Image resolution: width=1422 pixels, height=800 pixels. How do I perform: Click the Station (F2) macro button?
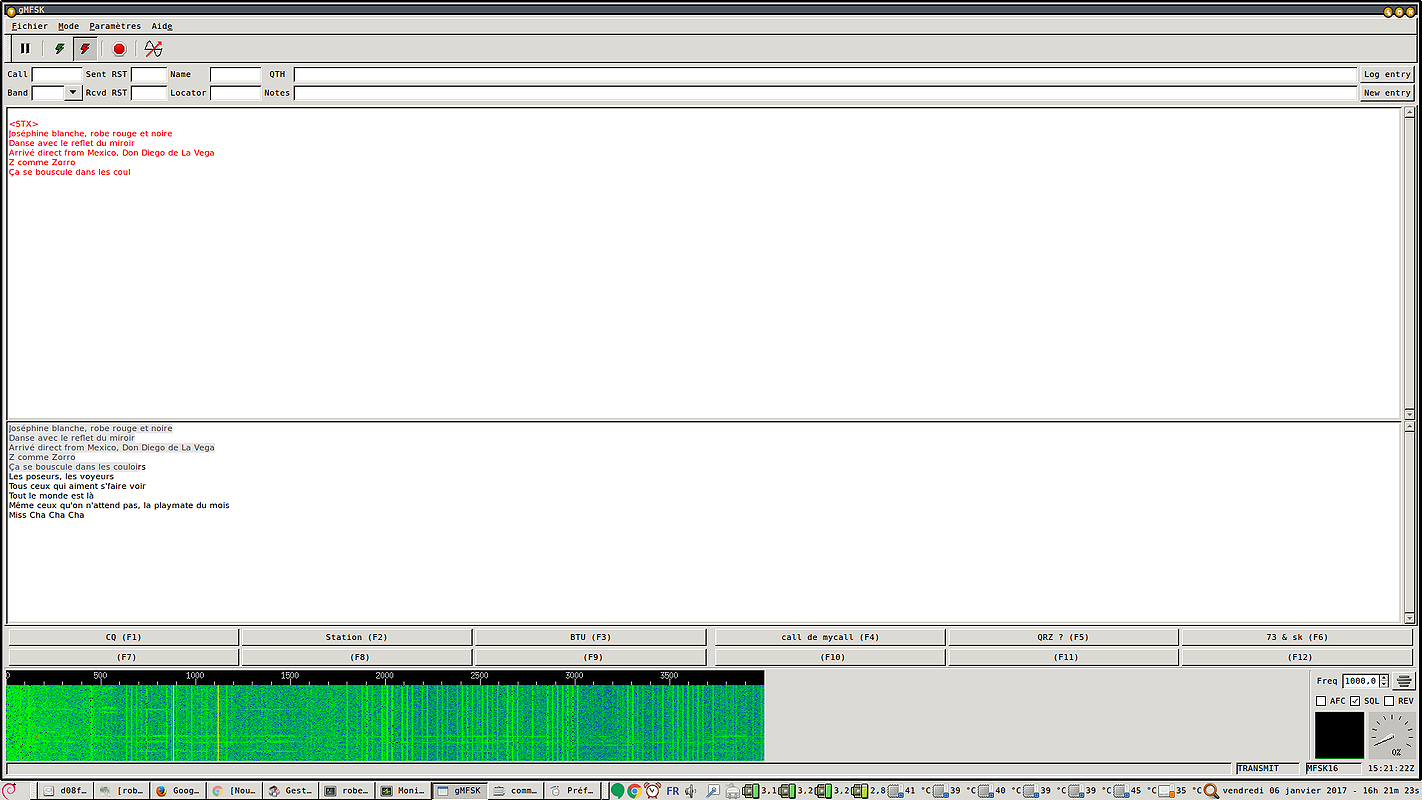(356, 637)
